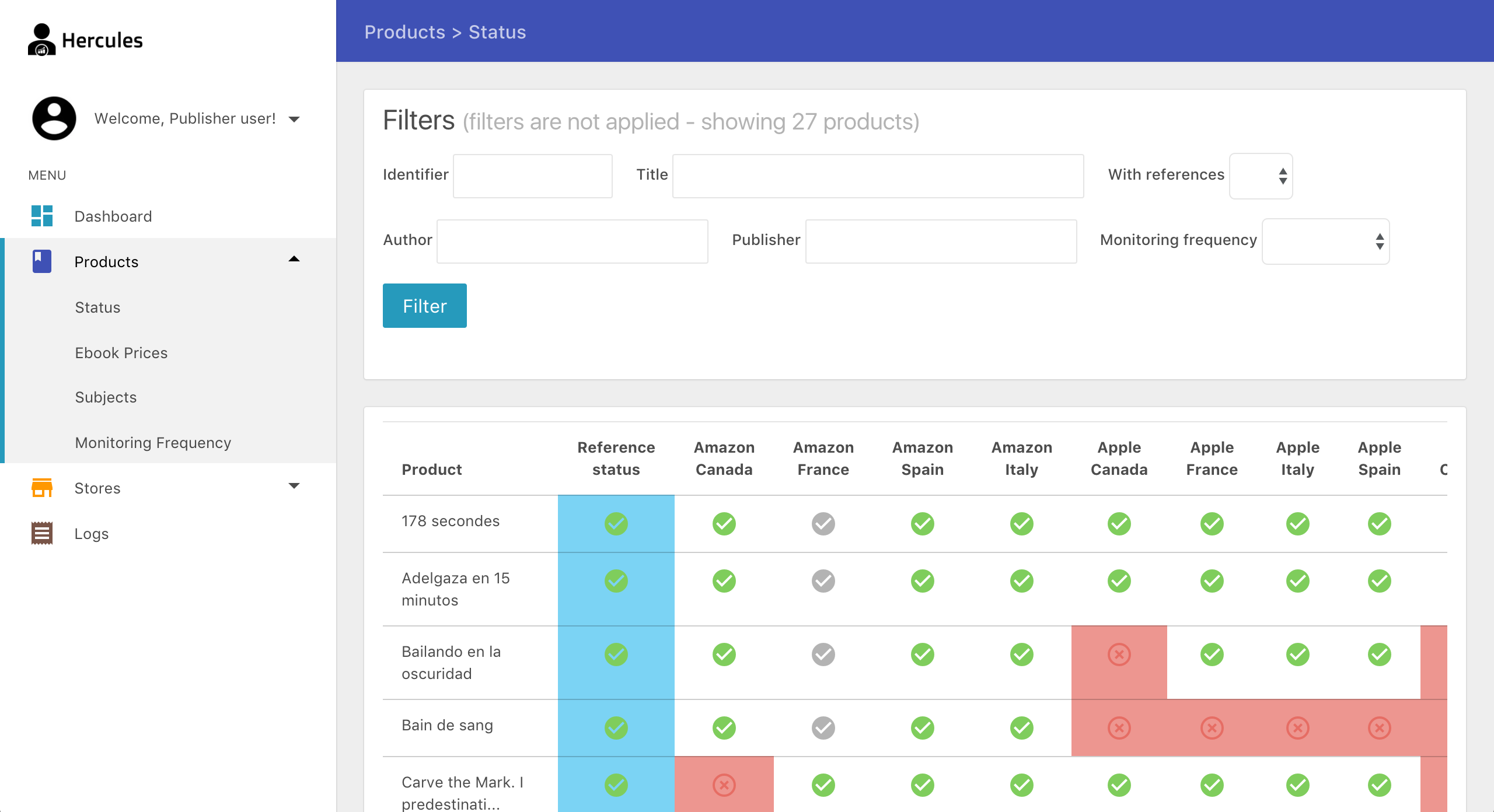Click the Dashboard grid icon
The width and height of the screenshot is (1494, 812).
point(42,216)
